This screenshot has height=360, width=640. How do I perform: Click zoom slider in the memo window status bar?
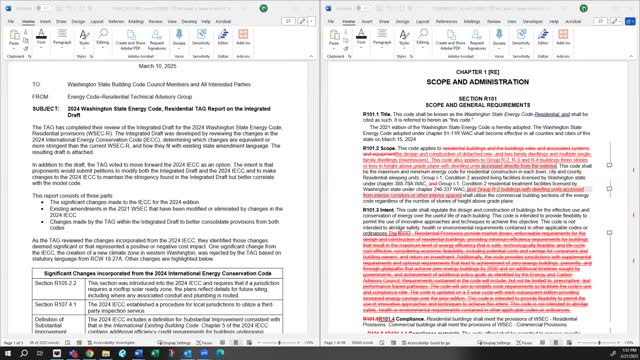(x=279, y=343)
